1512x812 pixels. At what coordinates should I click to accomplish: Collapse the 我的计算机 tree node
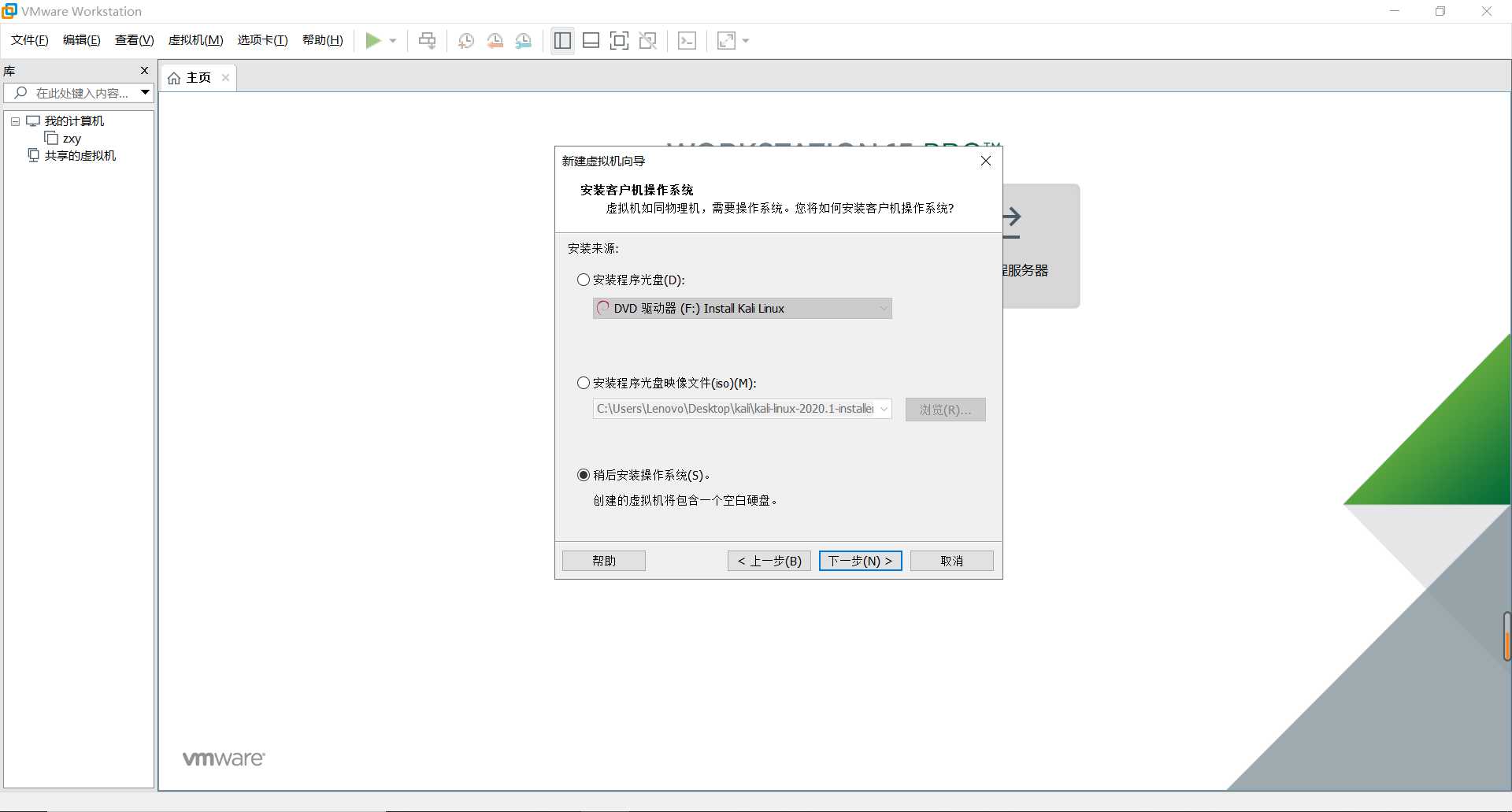pyautogui.click(x=15, y=121)
